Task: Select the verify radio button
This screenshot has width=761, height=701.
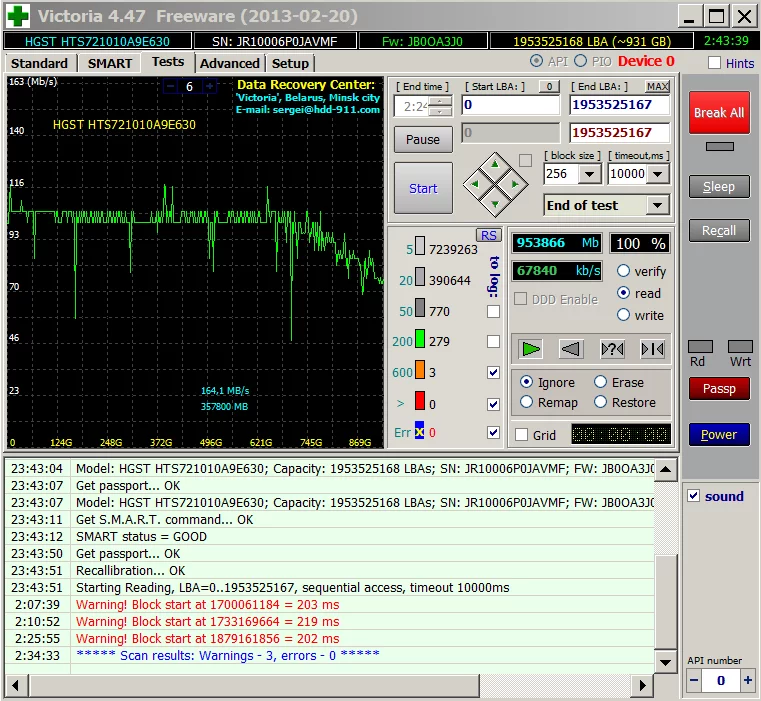Action: click(623, 271)
